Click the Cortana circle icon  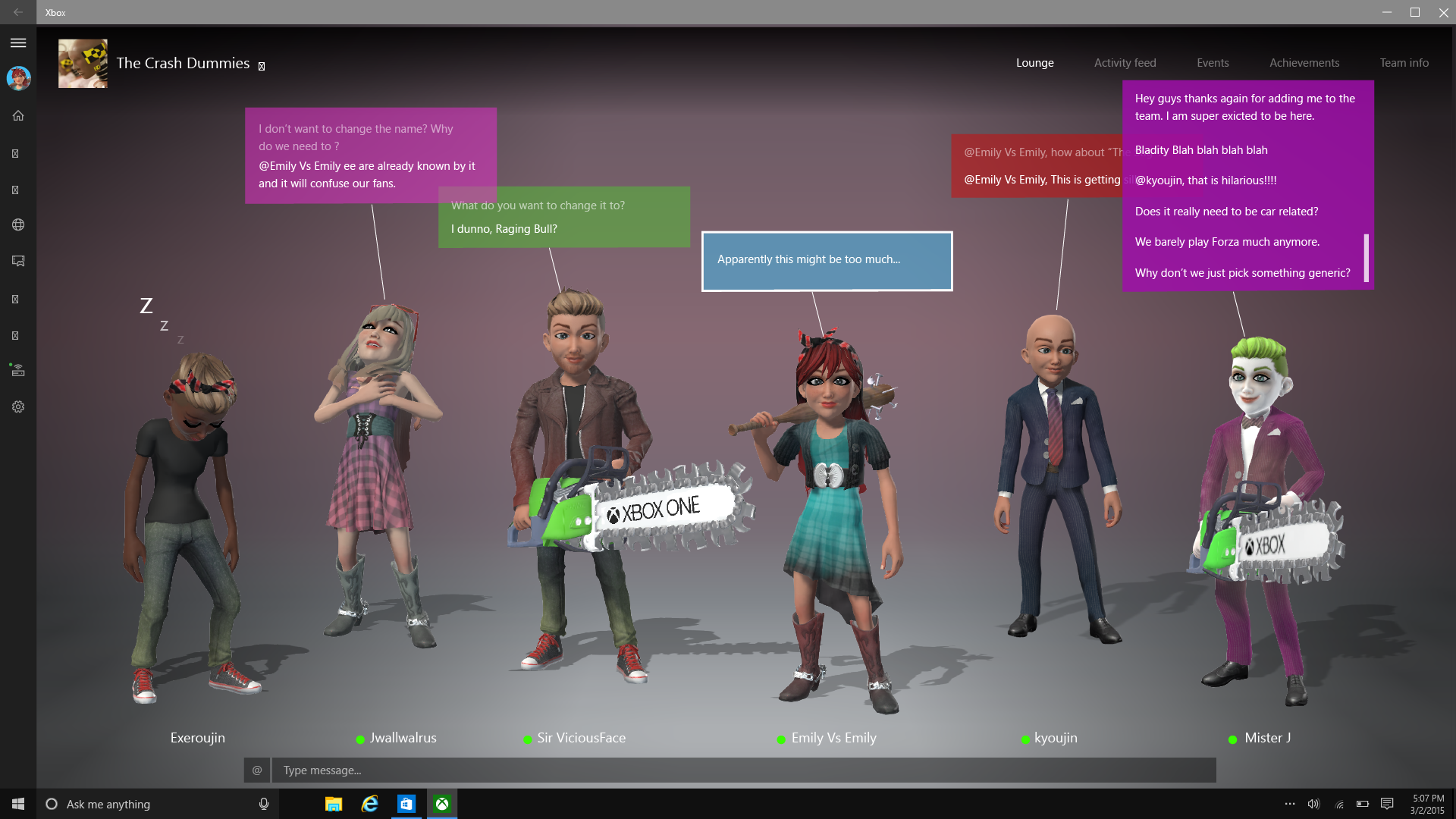point(52,804)
